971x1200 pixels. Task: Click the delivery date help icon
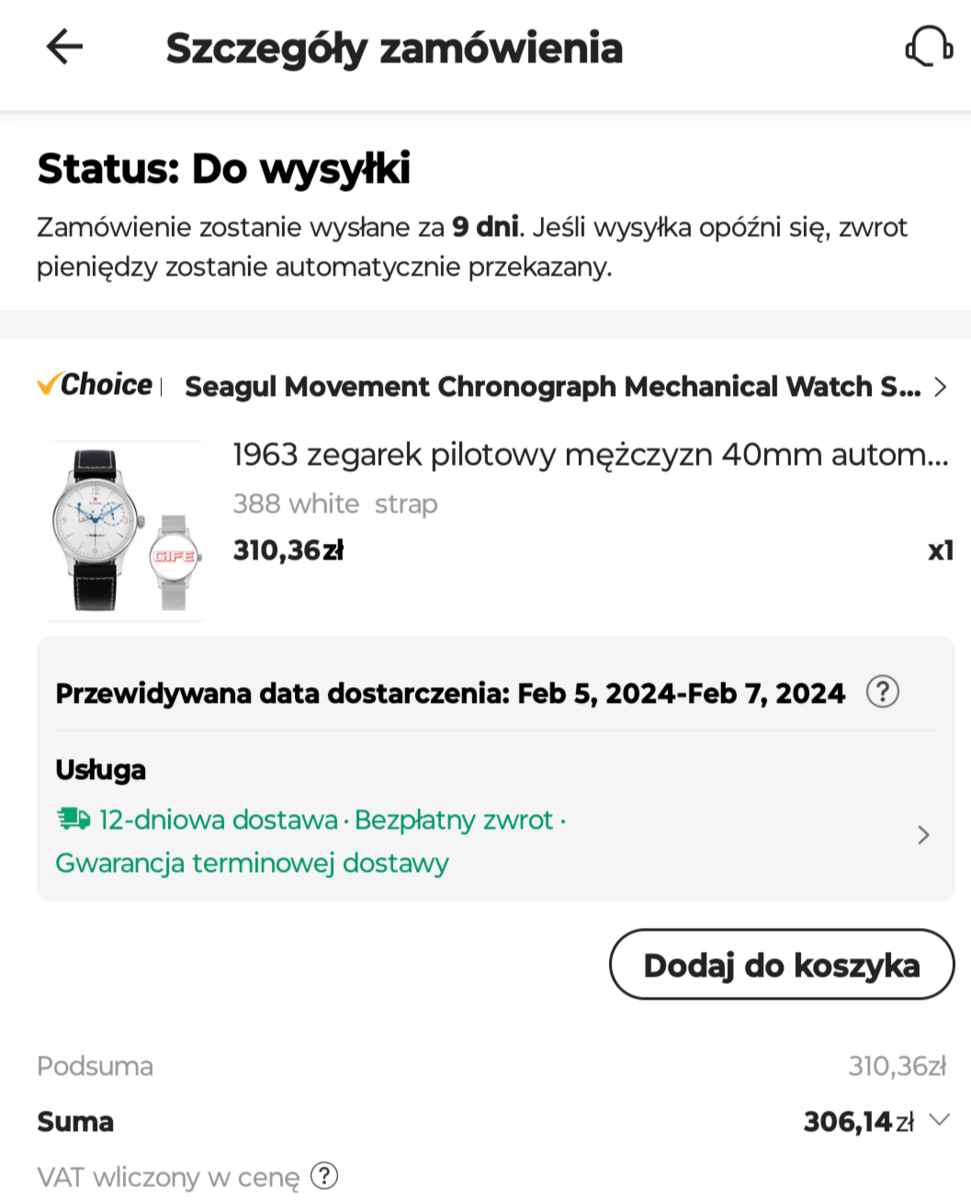(882, 692)
